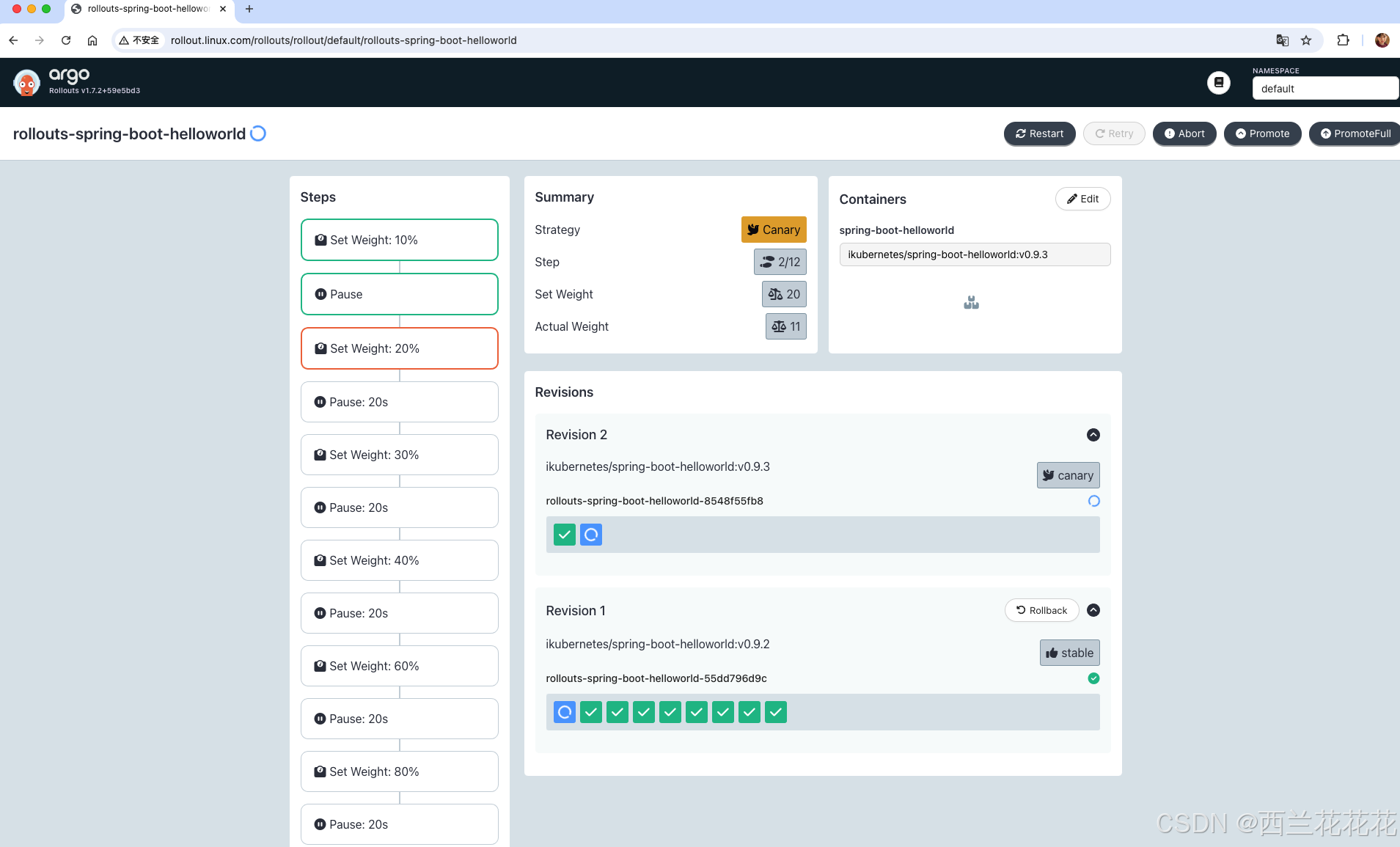
Task: Select the Pause: 20s step under 60%
Action: pos(400,719)
